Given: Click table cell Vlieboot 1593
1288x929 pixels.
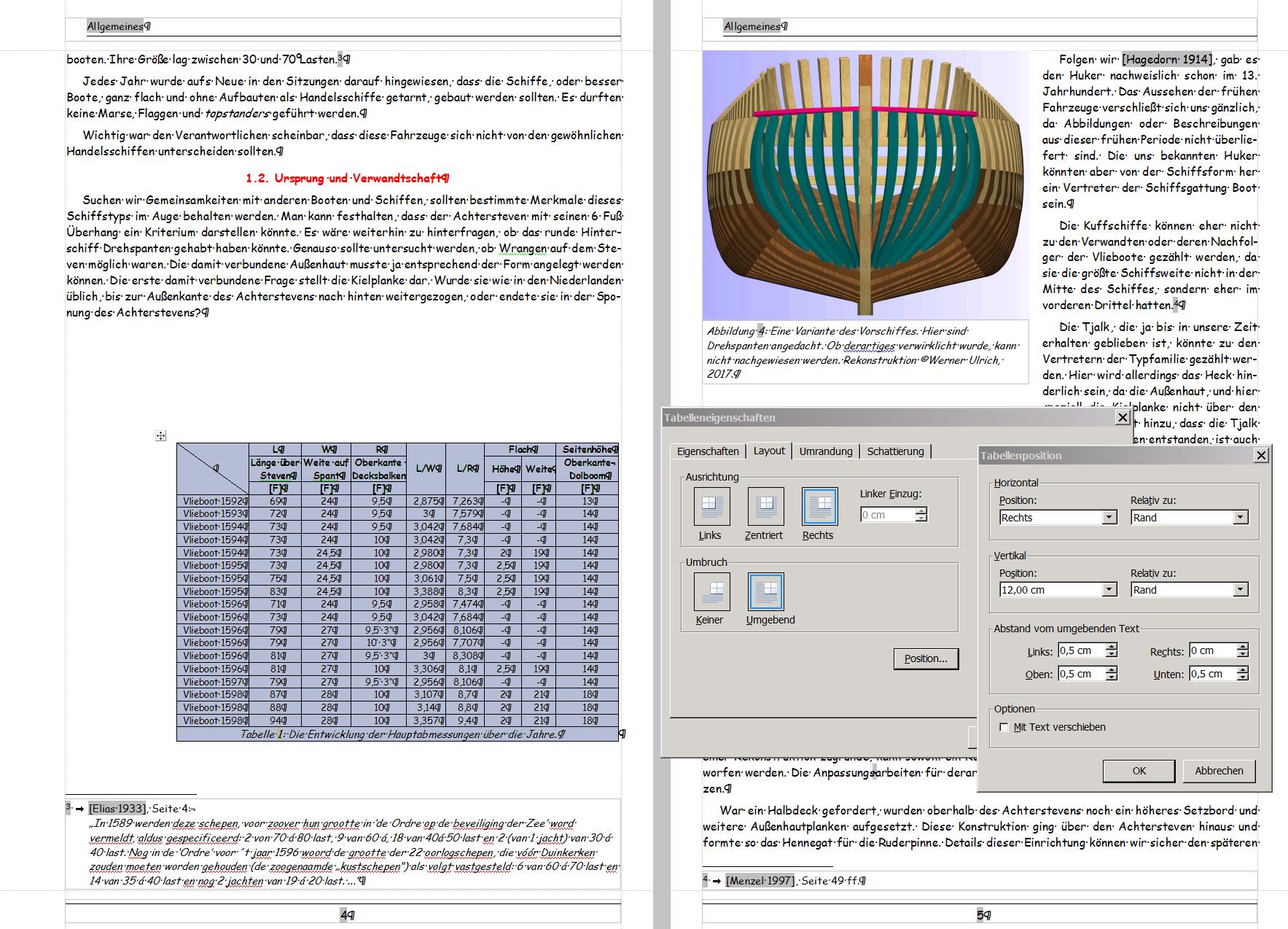Looking at the screenshot, I should 213,513.
